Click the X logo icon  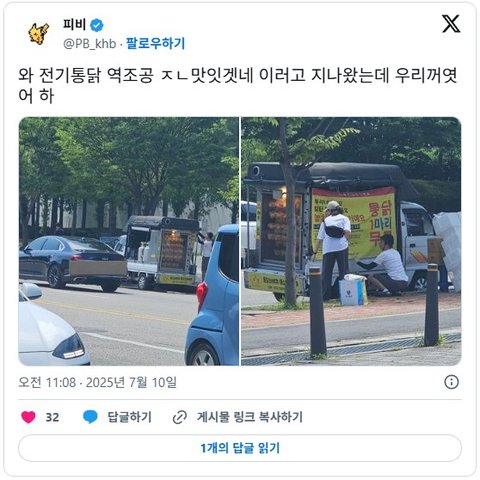tap(451, 24)
